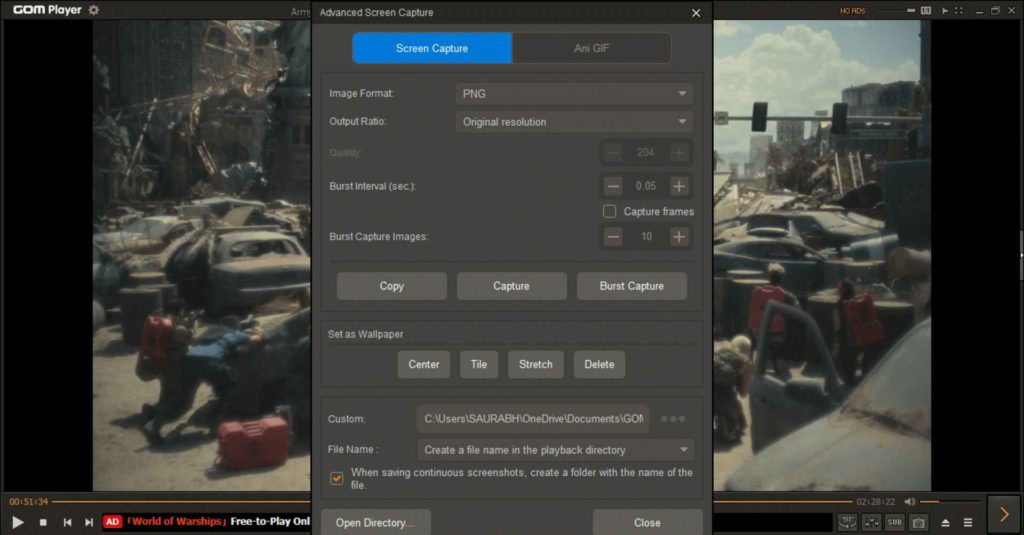Enter full screen mode icon

[959, 10]
